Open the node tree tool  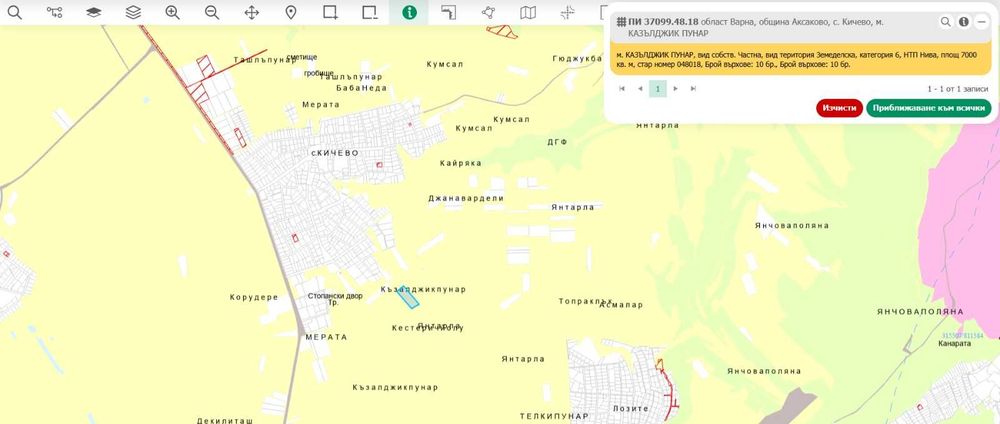click(x=55, y=12)
